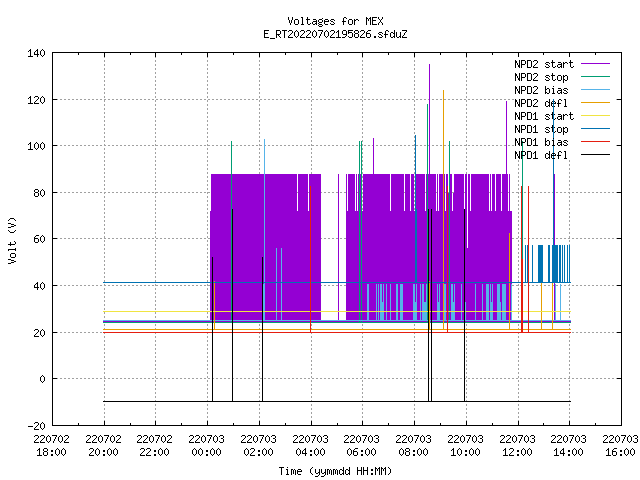Click the y-axis tick value 140
640x480 pixels.
point(36,53)
